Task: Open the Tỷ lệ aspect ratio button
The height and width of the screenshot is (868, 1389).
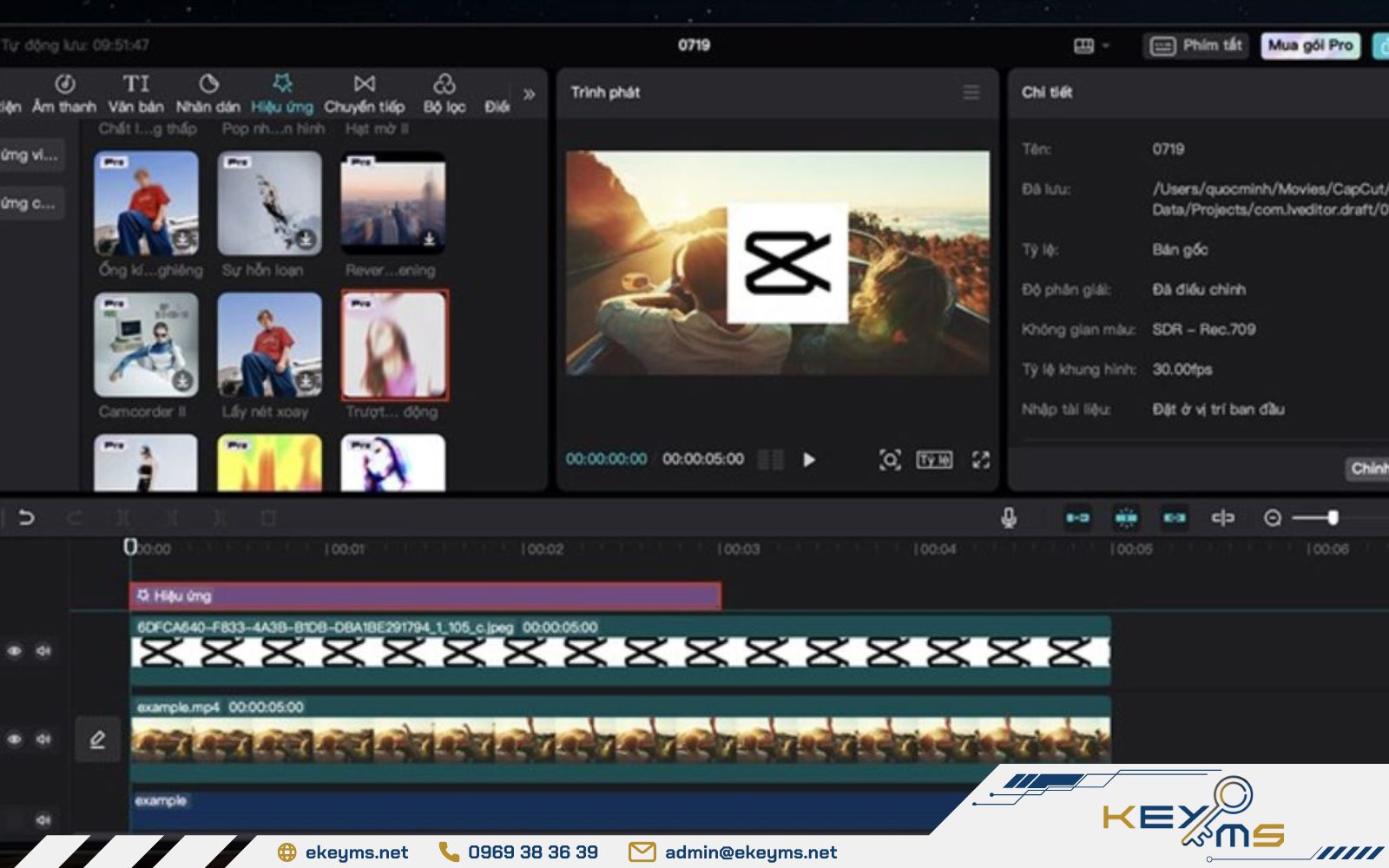Action: click(x=934, y=459)
